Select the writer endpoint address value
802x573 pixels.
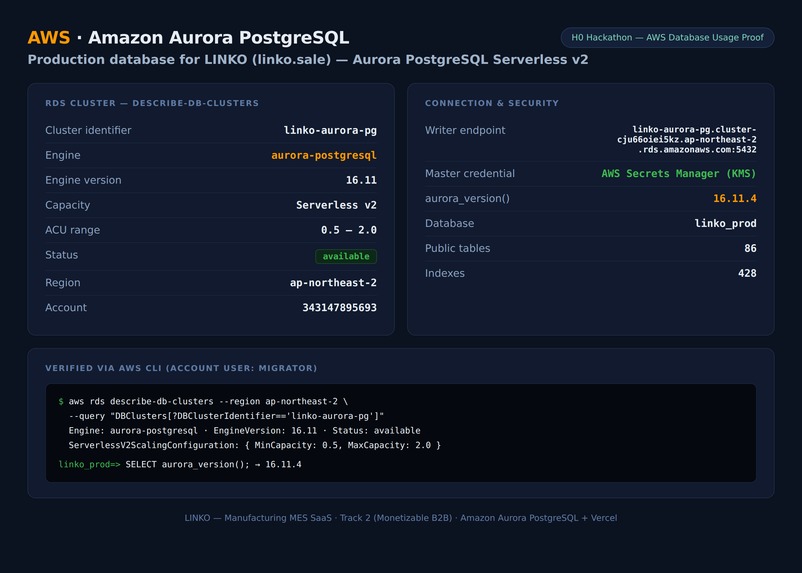(686, 140)
